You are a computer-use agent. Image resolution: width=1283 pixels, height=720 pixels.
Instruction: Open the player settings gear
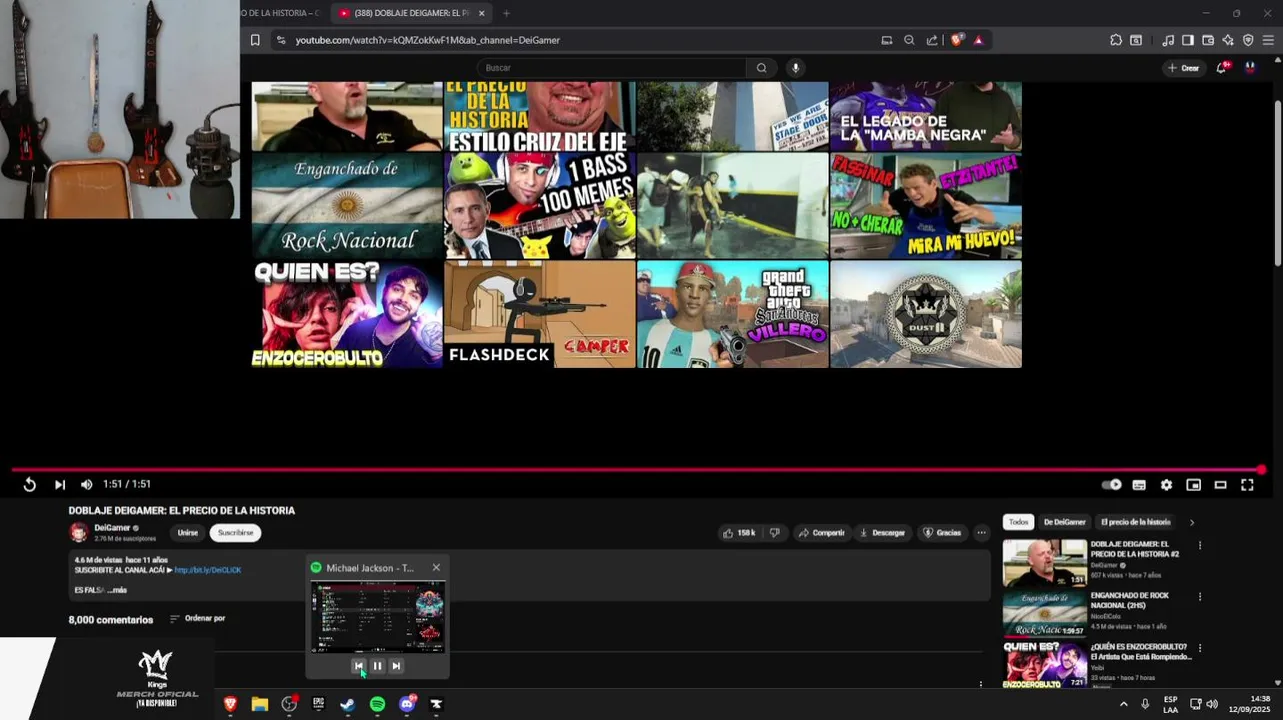pos(1166,484)
